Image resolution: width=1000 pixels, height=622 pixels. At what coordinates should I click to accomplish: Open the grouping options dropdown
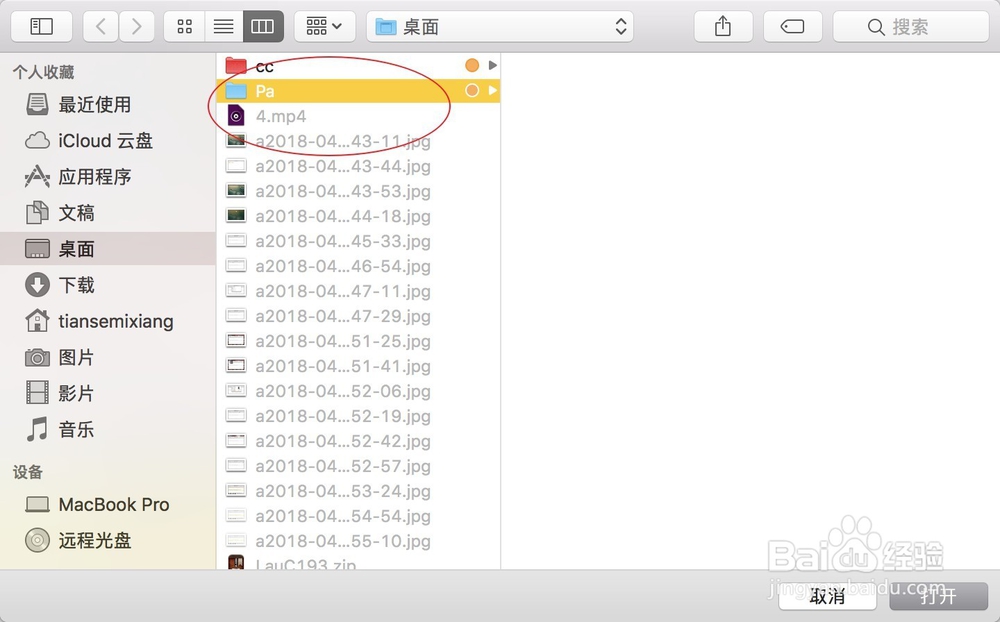point(324,26)
